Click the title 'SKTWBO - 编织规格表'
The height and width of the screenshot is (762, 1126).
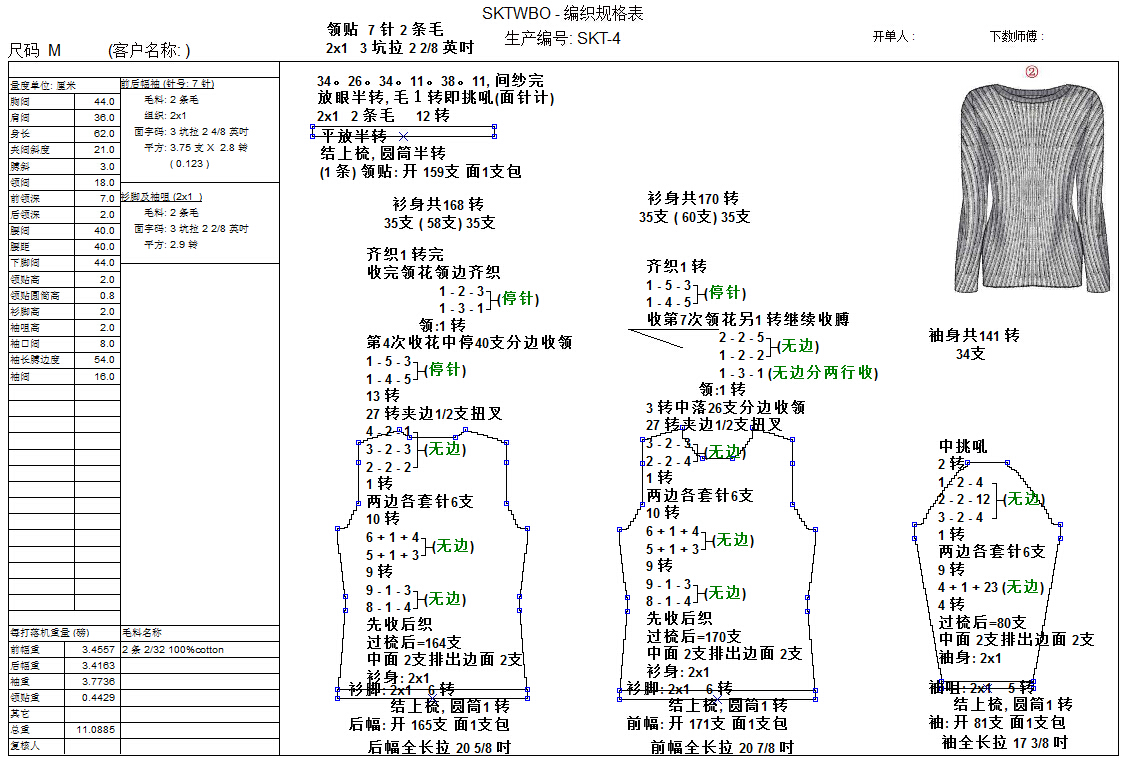(562, 13)
